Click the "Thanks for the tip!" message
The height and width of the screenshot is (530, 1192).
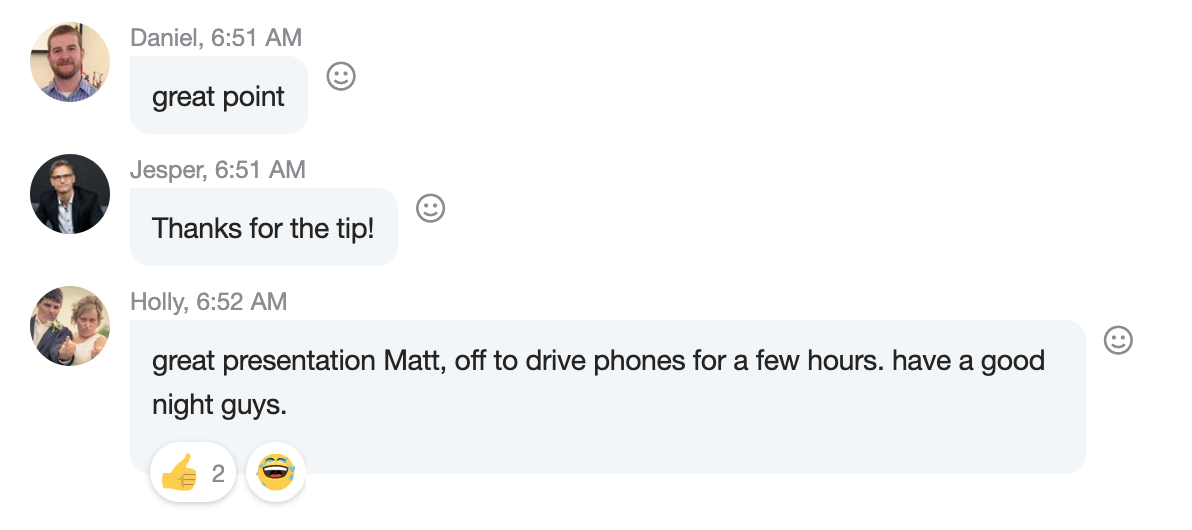tap(263, 228)
